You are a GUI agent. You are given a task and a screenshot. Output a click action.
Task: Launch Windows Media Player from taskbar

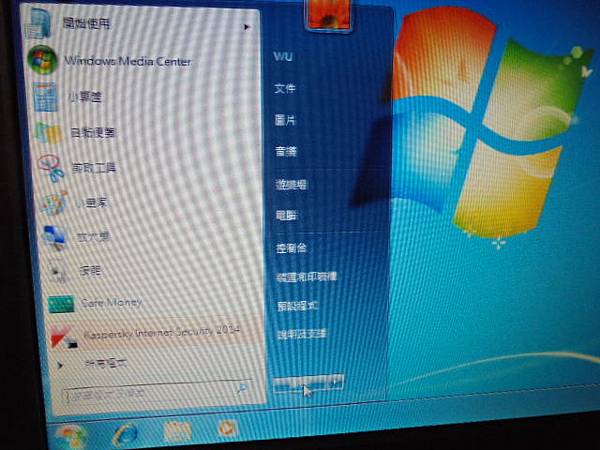tap(228, 429)
